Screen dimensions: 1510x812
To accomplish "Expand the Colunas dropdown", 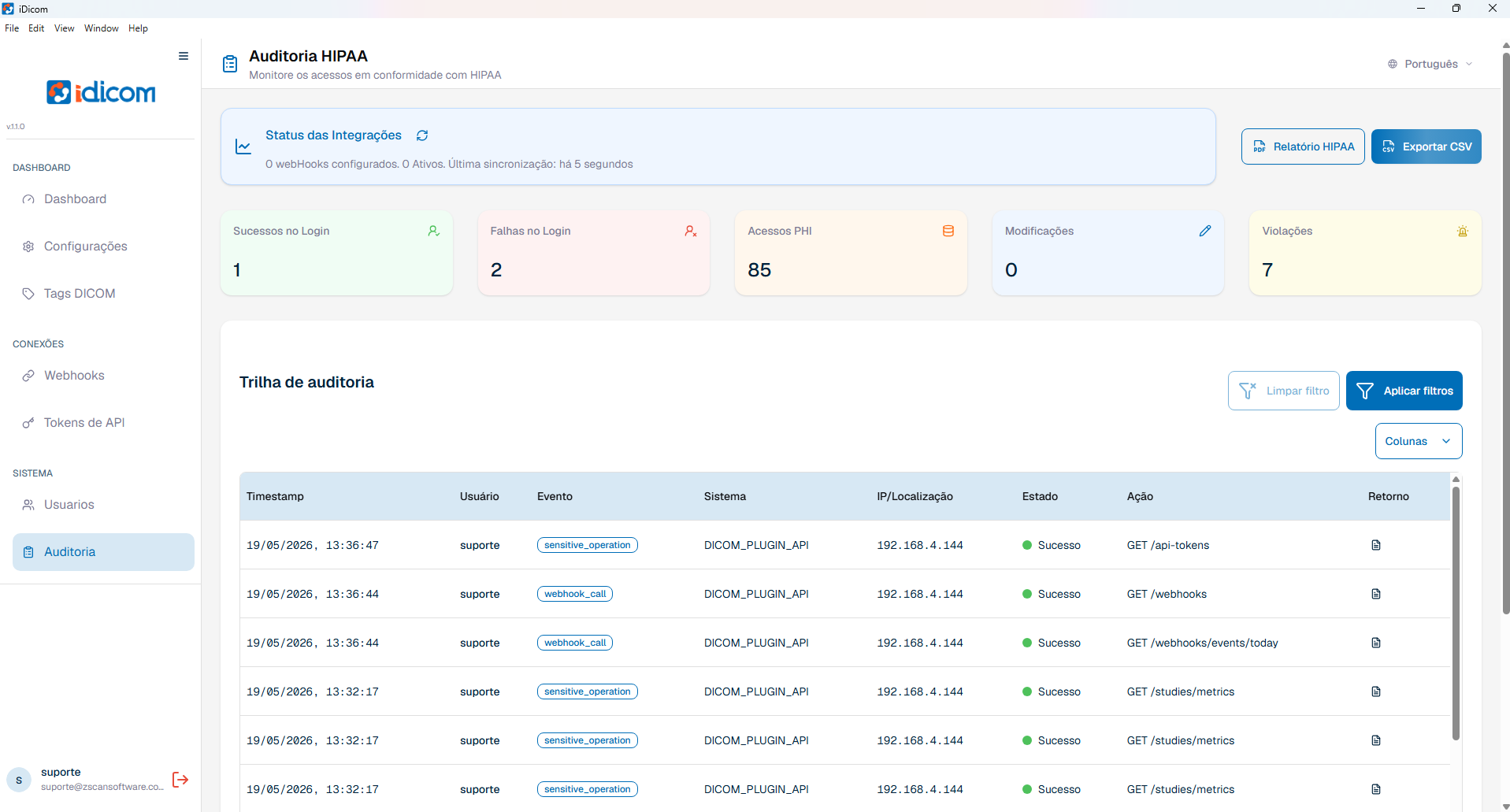I will click(x=1419, y=441).
